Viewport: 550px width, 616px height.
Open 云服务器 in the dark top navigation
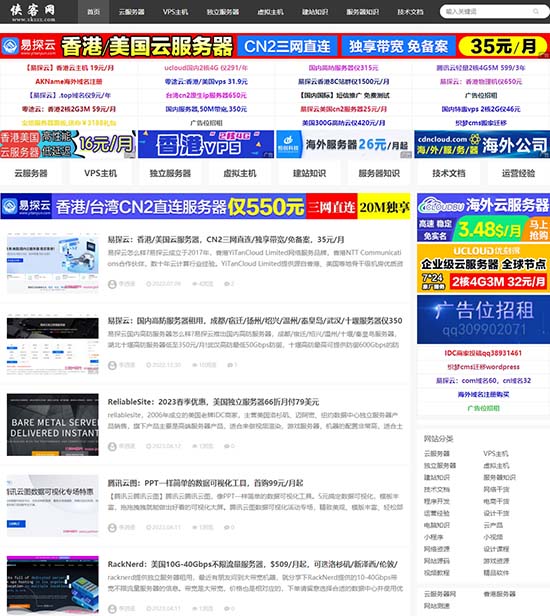pyautogui.click(x=132, y=12)
